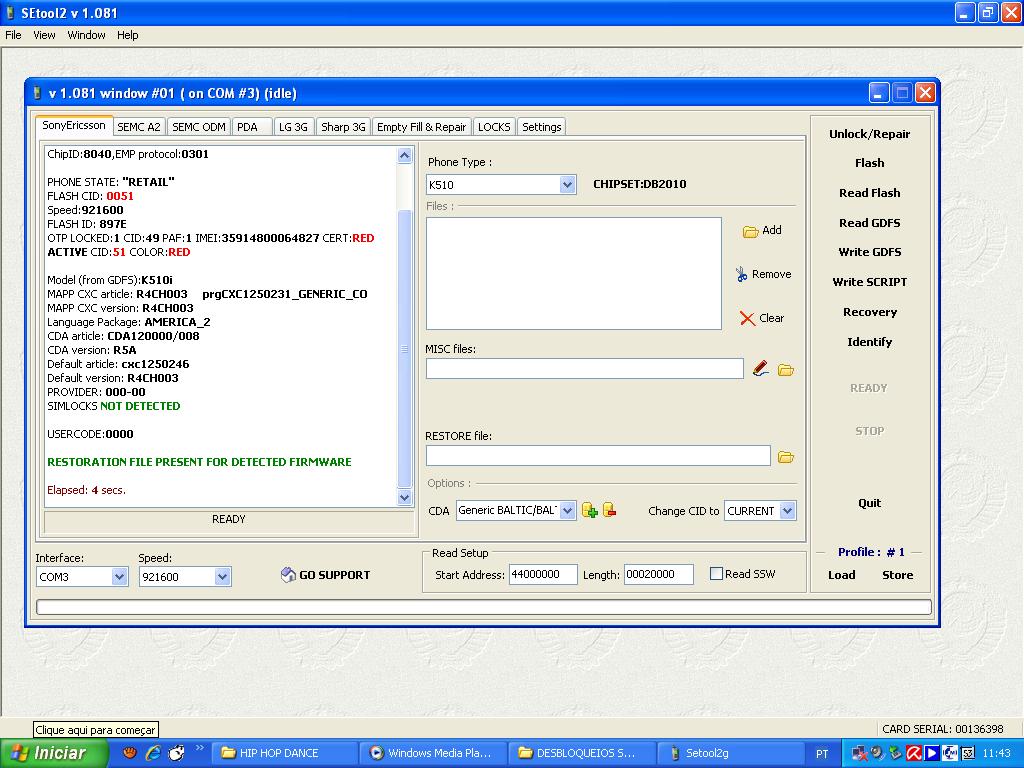The width and height of the screenshot is (1024, 768).
Task: Open the Help menu
Action: (x=128, y=35)
